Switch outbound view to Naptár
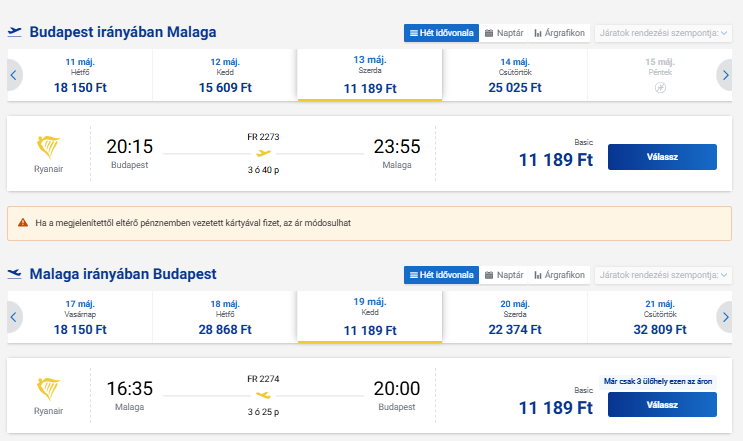This screenshot has height=441, width=743. [504, 33]
